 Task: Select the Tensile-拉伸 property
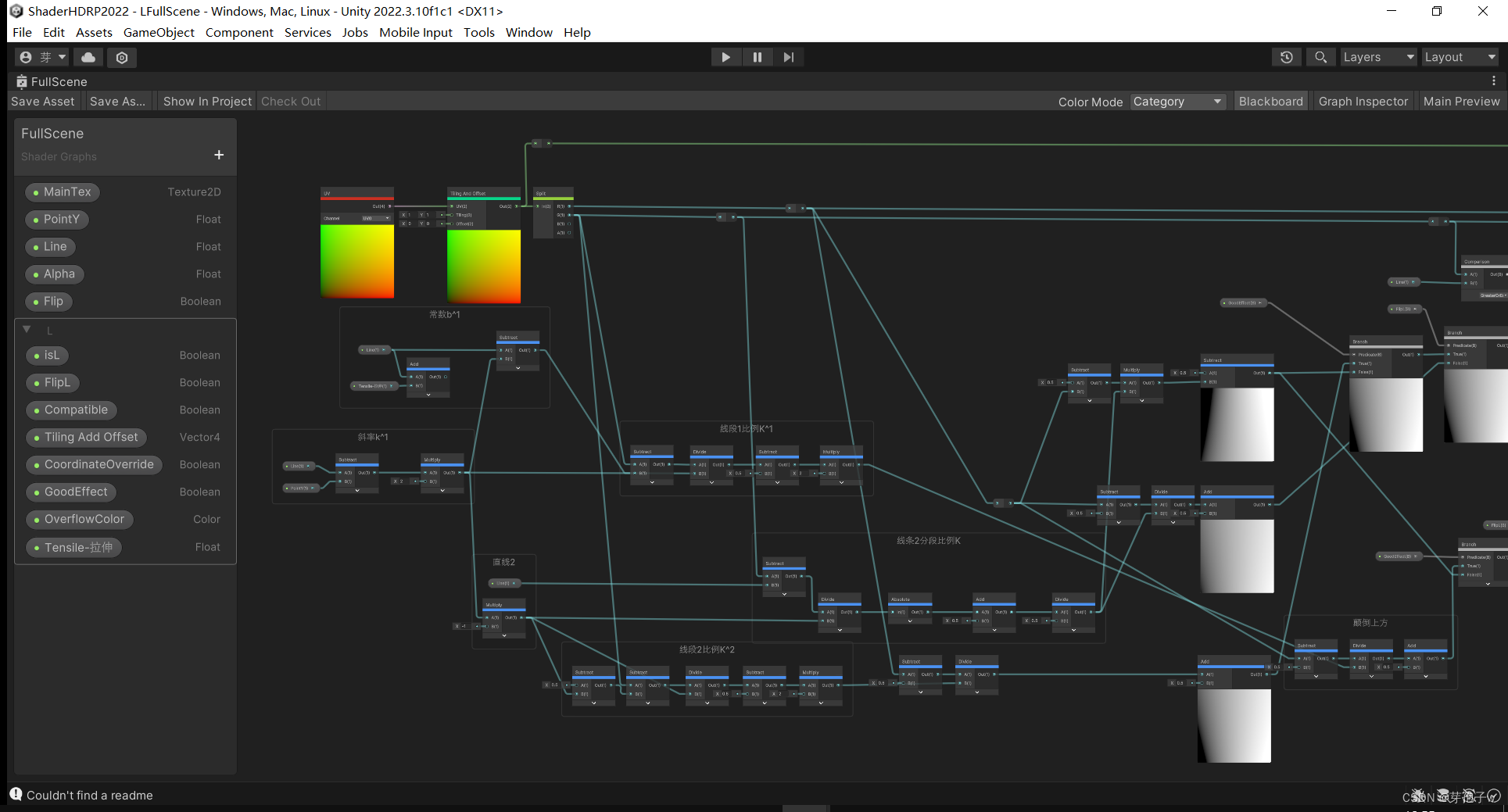(x=73, y=547)
